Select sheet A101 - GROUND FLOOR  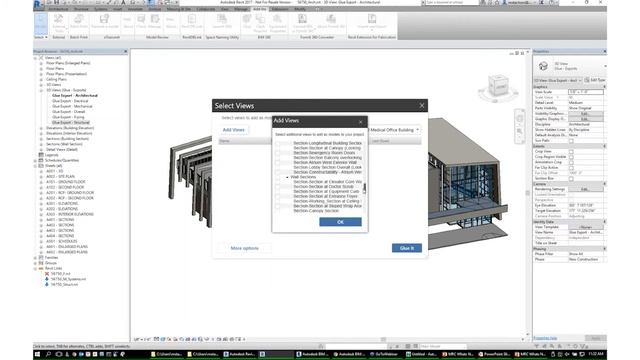tap(66, 182)
